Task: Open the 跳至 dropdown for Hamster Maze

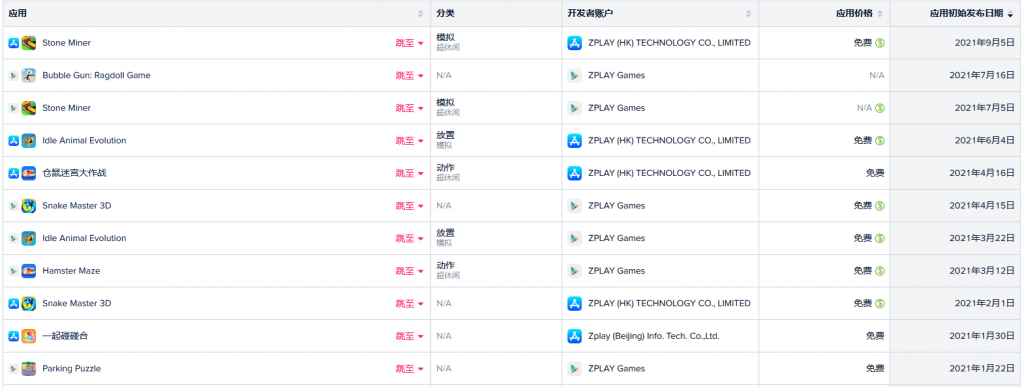Action: (409, 271)
